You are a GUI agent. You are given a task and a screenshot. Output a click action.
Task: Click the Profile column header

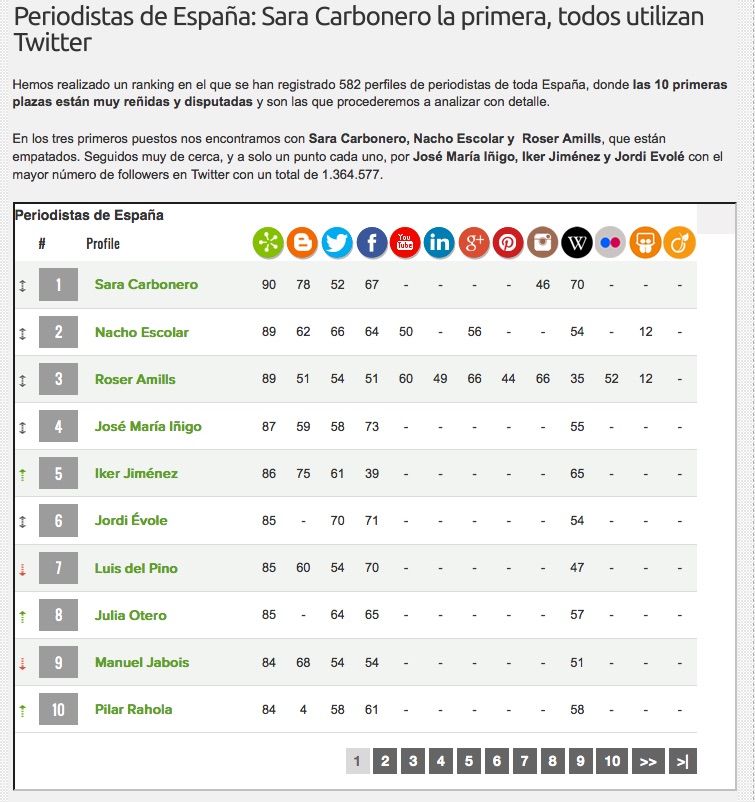103,244
